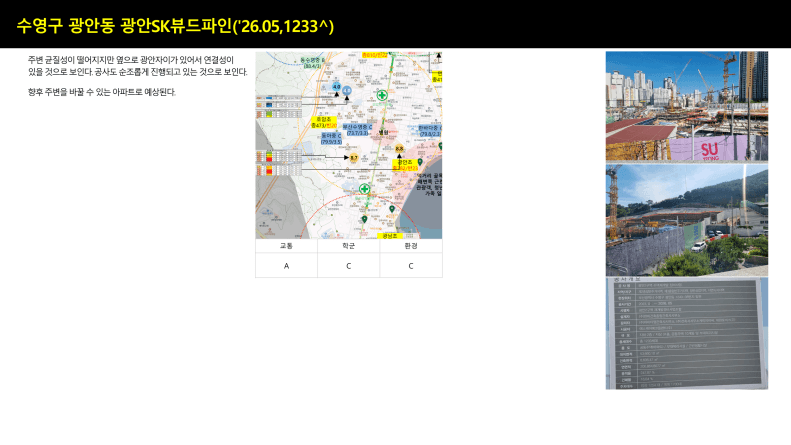Click the grade C cell under 환경
Viewport: 791px width, 445px height.
(x=411, y=265)
